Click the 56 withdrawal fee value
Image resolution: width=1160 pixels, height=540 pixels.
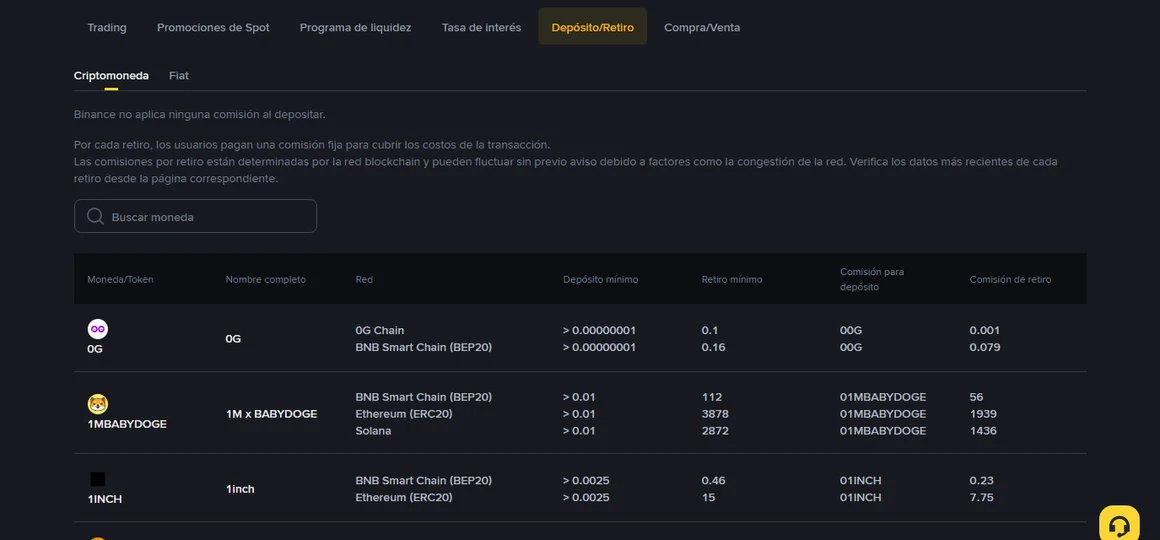(x=977, y=396)
